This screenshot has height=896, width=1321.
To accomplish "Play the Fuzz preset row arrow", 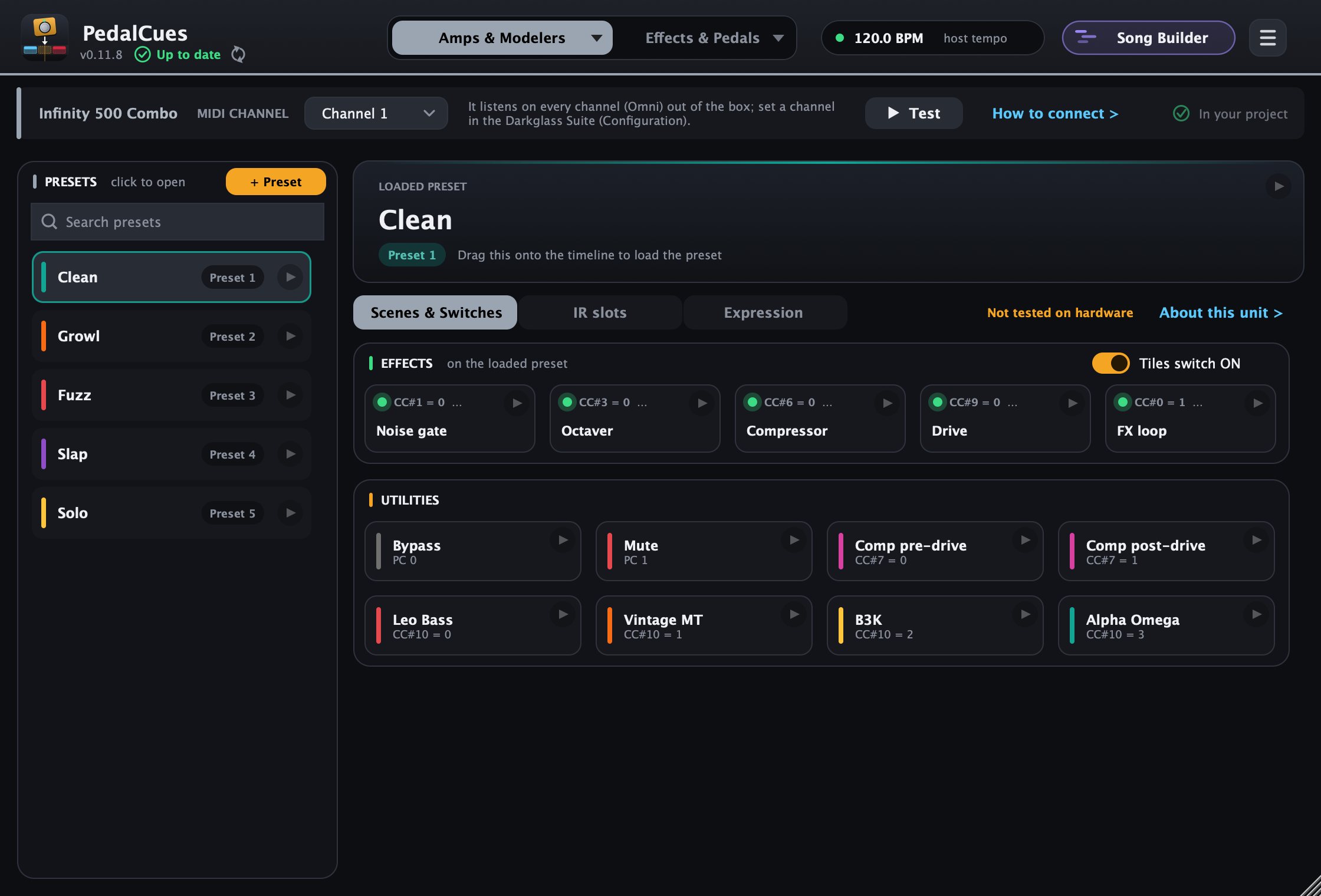I will pos(290,395).
